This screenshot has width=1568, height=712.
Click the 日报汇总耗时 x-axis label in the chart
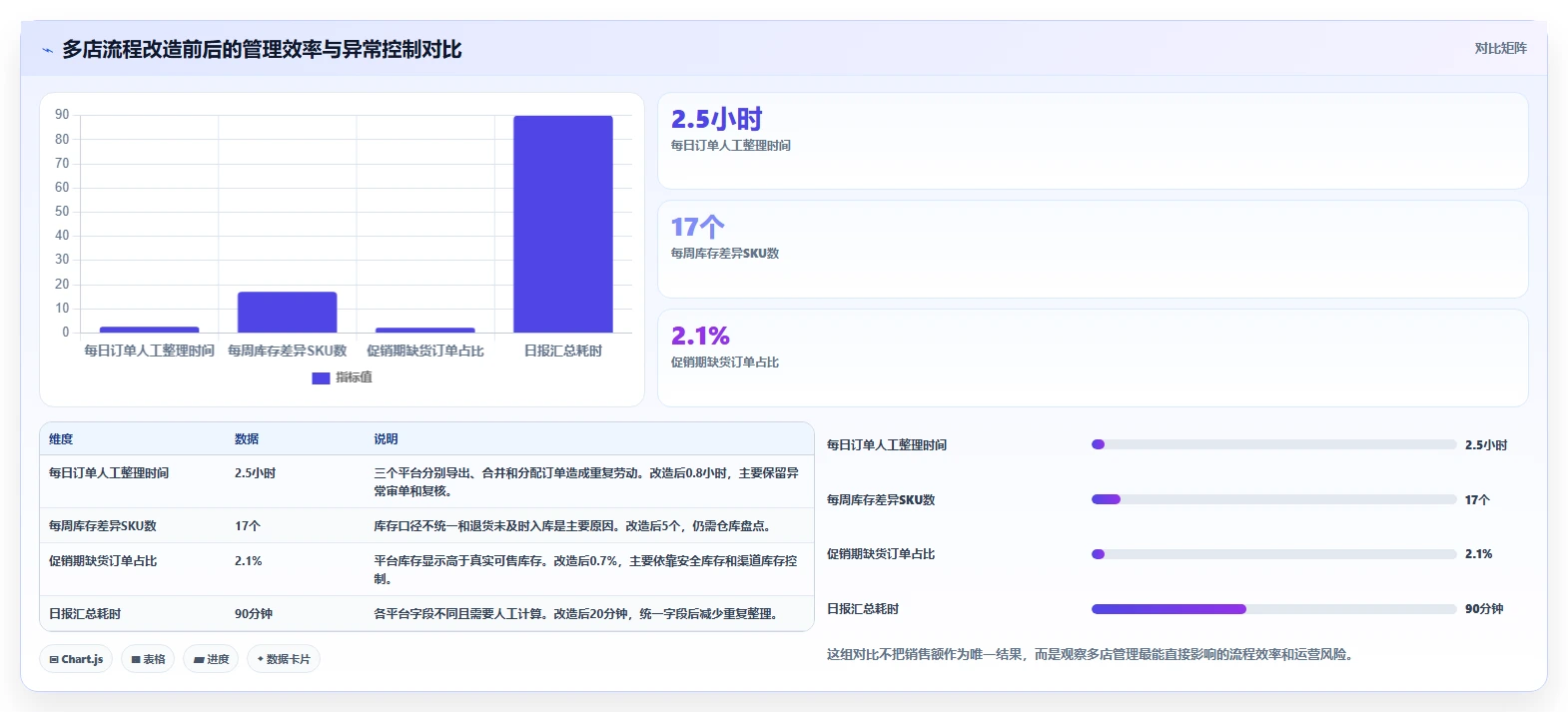pos(563,352)
